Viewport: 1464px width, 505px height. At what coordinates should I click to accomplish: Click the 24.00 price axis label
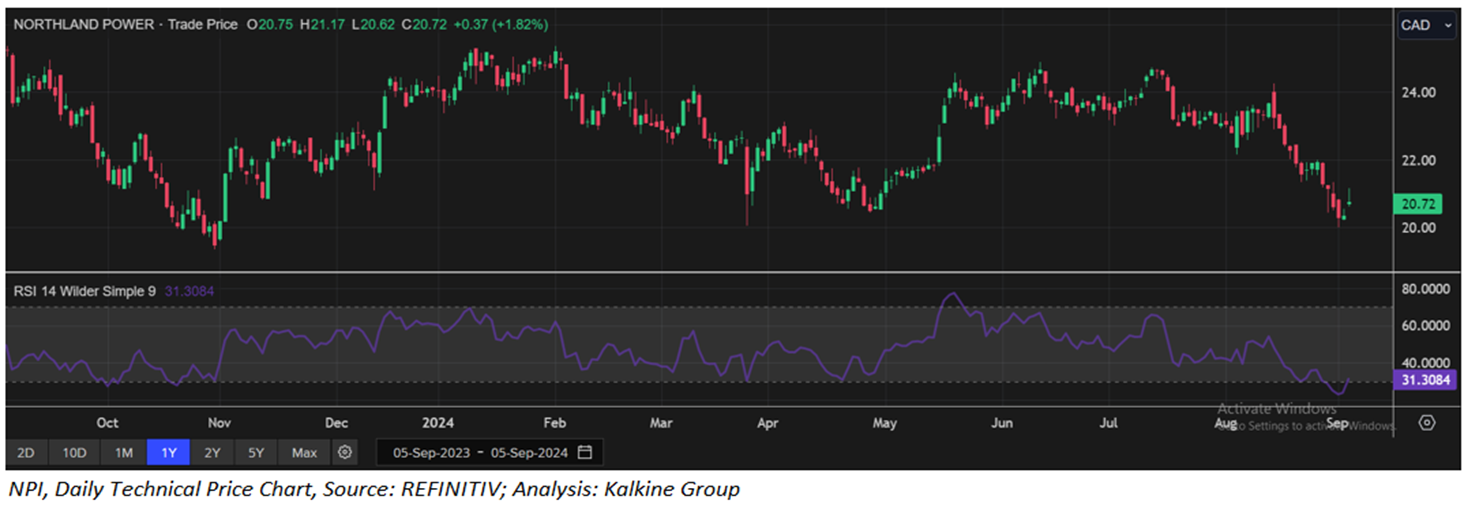[x=1420, y=92]
